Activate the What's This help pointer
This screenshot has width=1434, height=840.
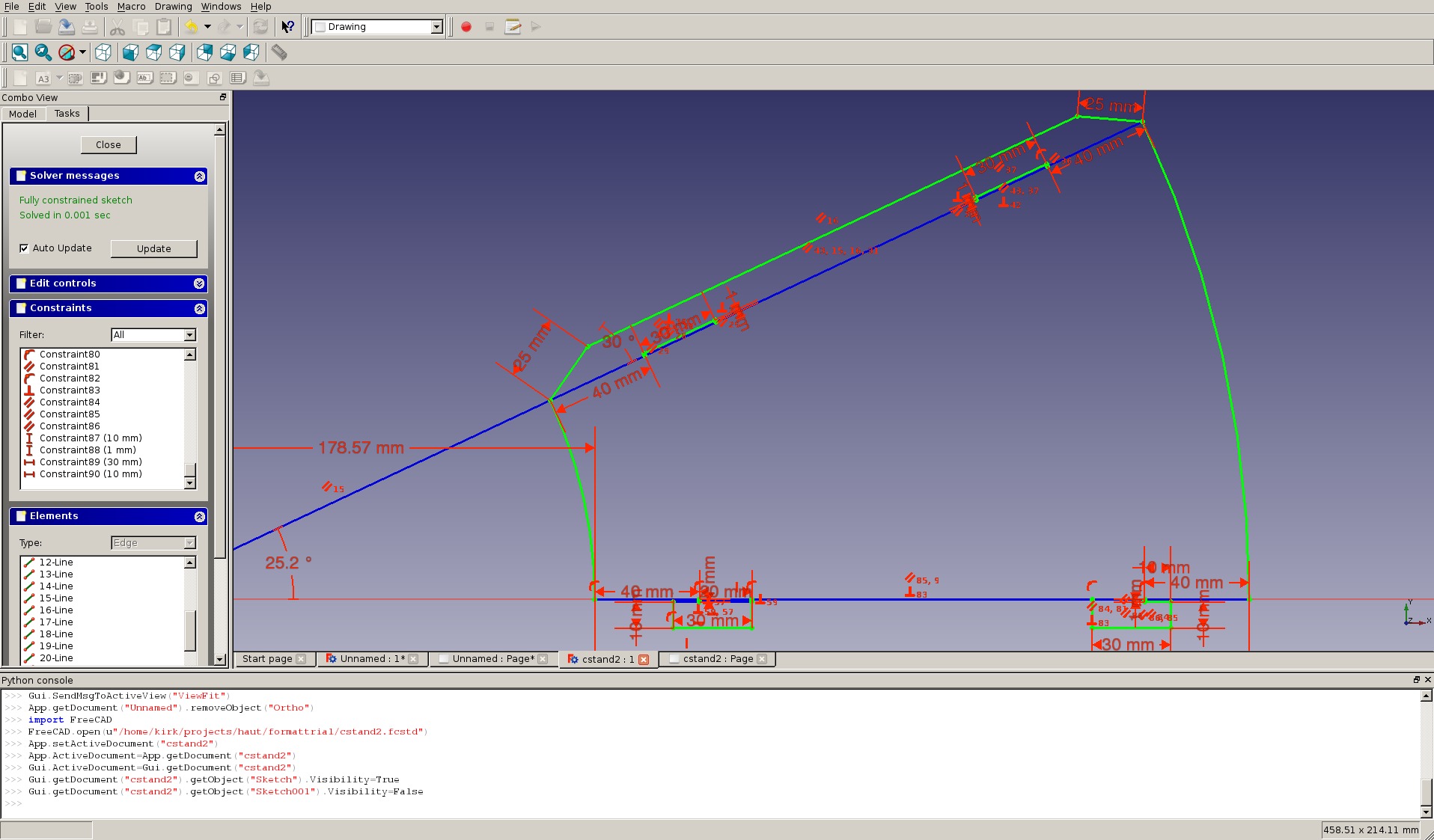[288, 27]
